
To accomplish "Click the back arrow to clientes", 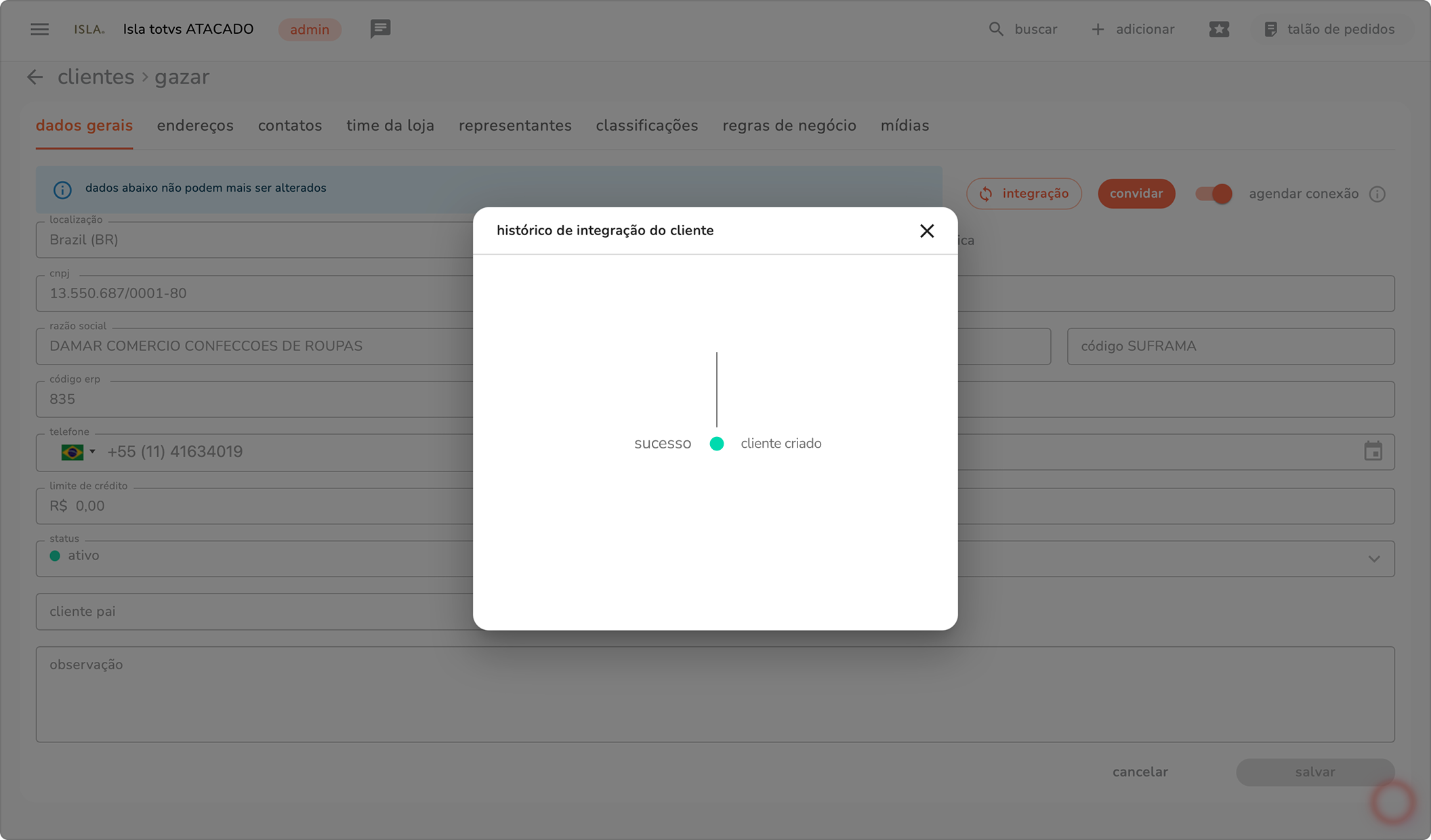I will 35,77.
